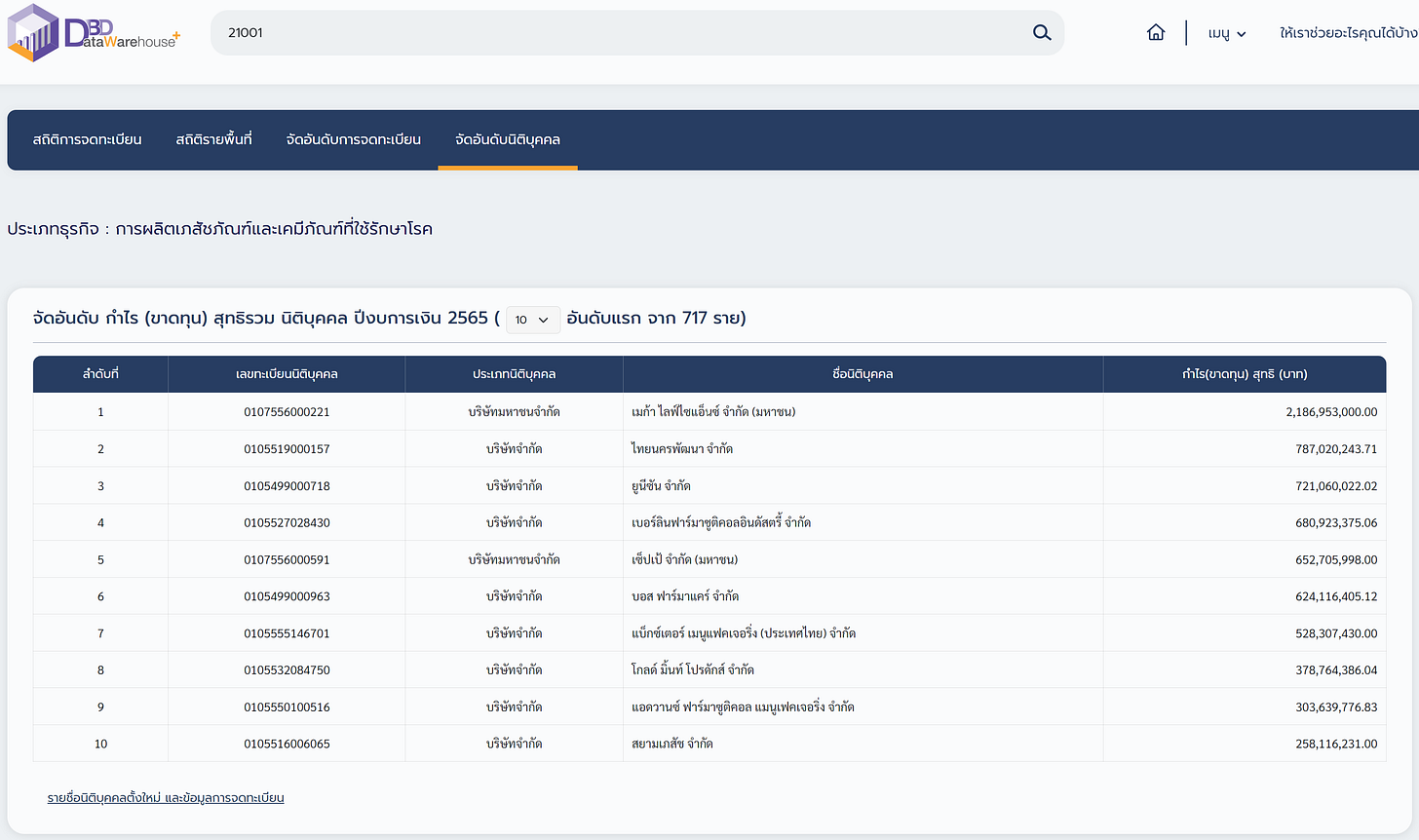Click บริษัทมหาชนจำกัด type in rank 5 row
The width and height of the screenshot is (1419, 840).
[514, 560]
